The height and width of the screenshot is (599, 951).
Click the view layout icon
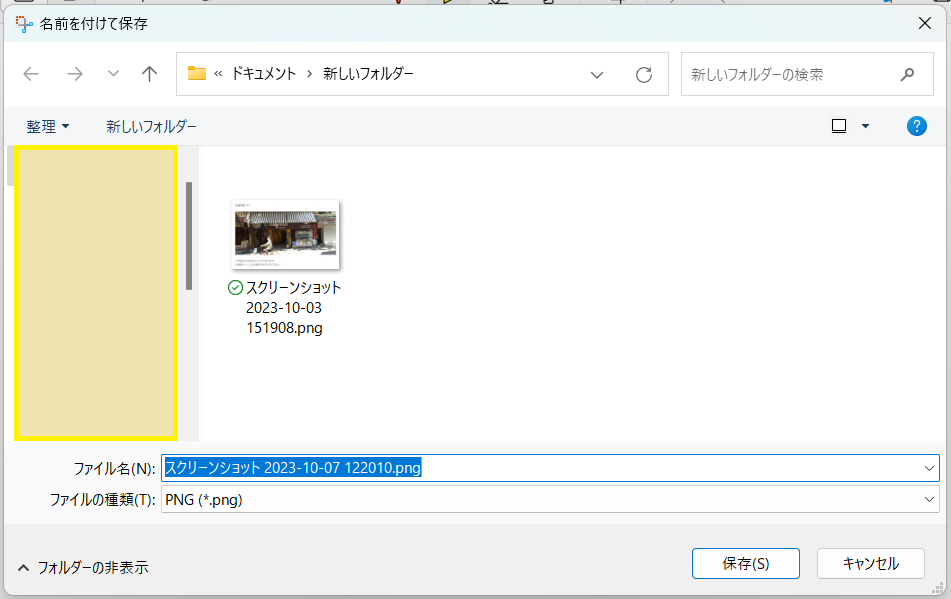pyautogui.click(x=839, y=126)
